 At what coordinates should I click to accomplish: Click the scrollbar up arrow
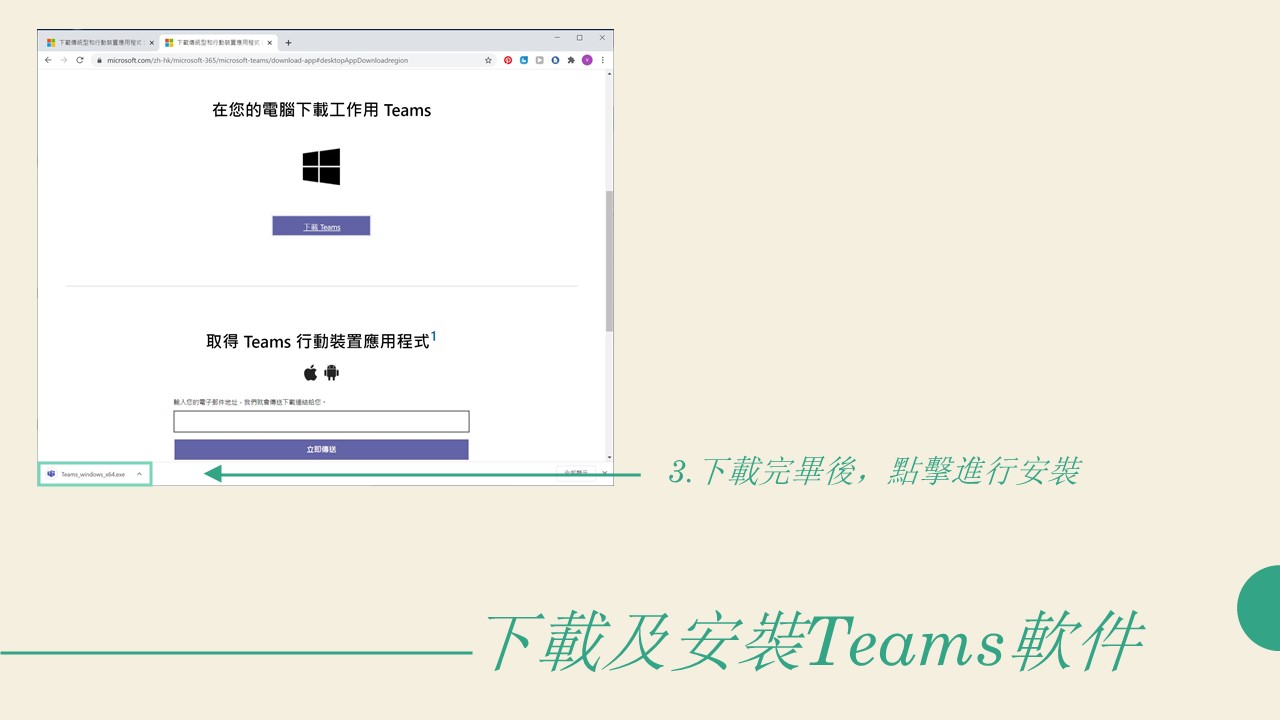(x=609, y=74)
